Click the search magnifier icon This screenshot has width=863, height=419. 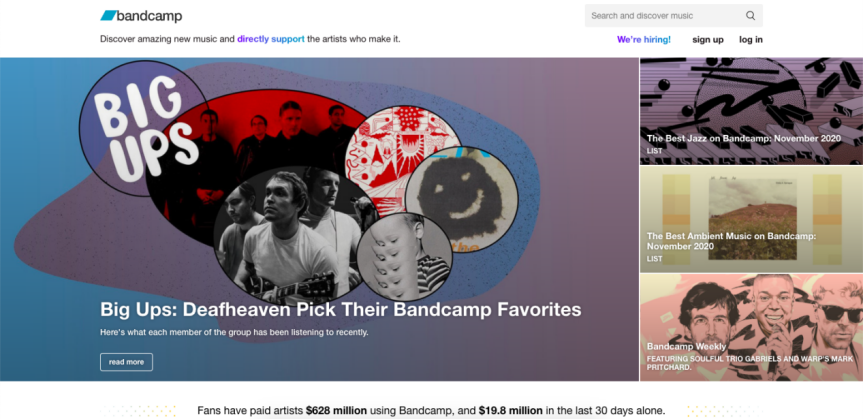click(x=750, y=16)
